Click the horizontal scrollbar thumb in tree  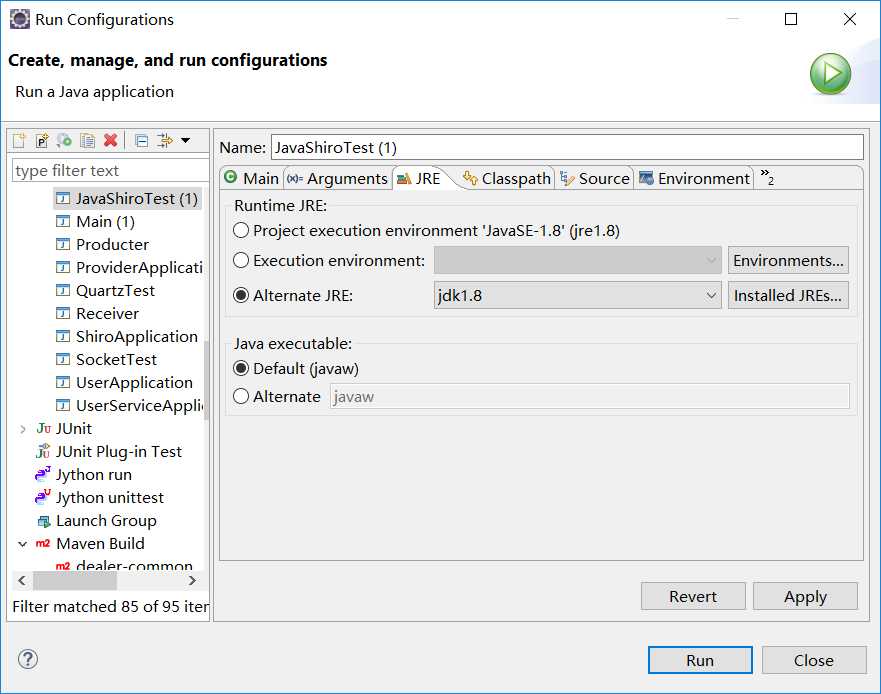coord(75,580)
